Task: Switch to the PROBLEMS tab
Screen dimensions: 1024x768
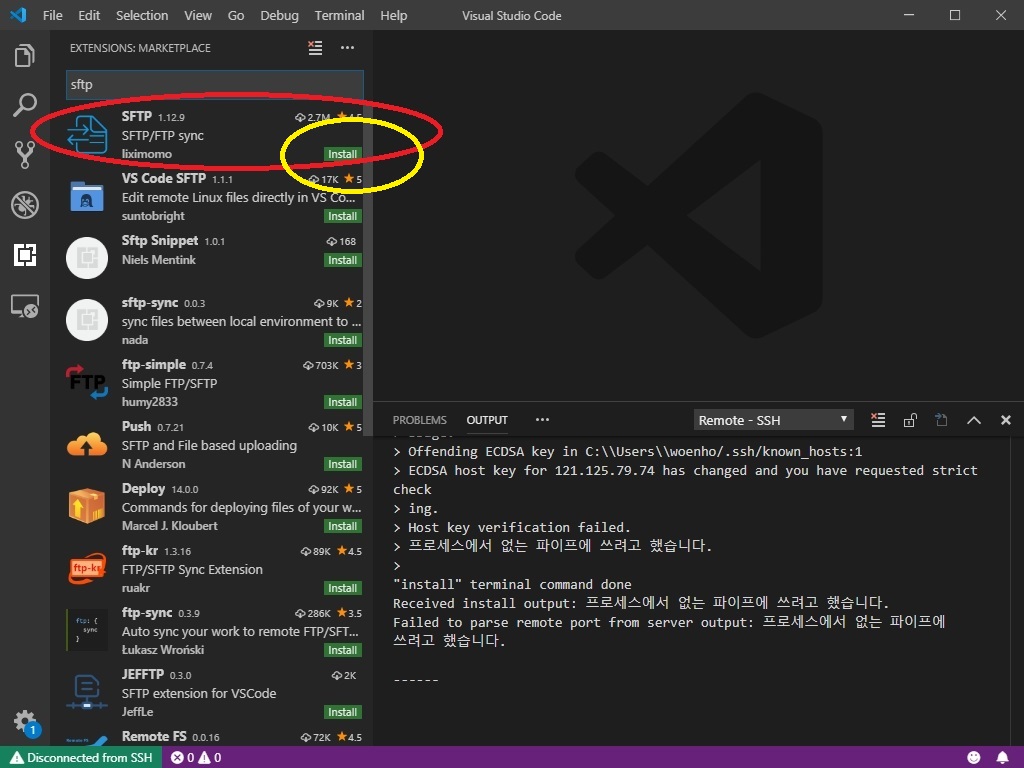Action: point(419,420)
